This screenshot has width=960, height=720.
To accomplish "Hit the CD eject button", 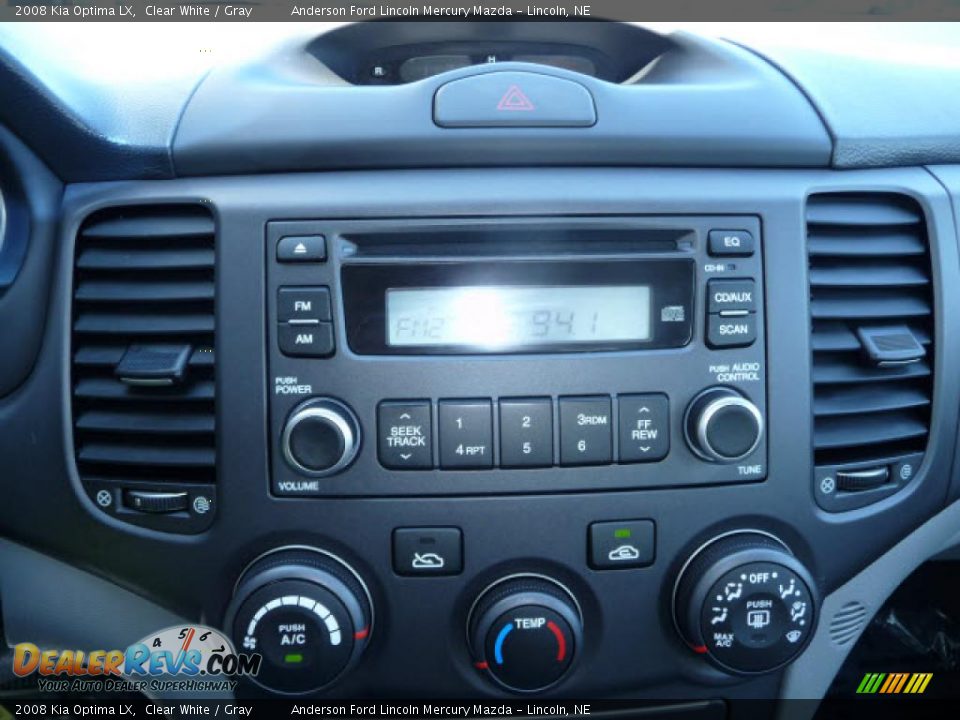I will (x=301, y=248).
